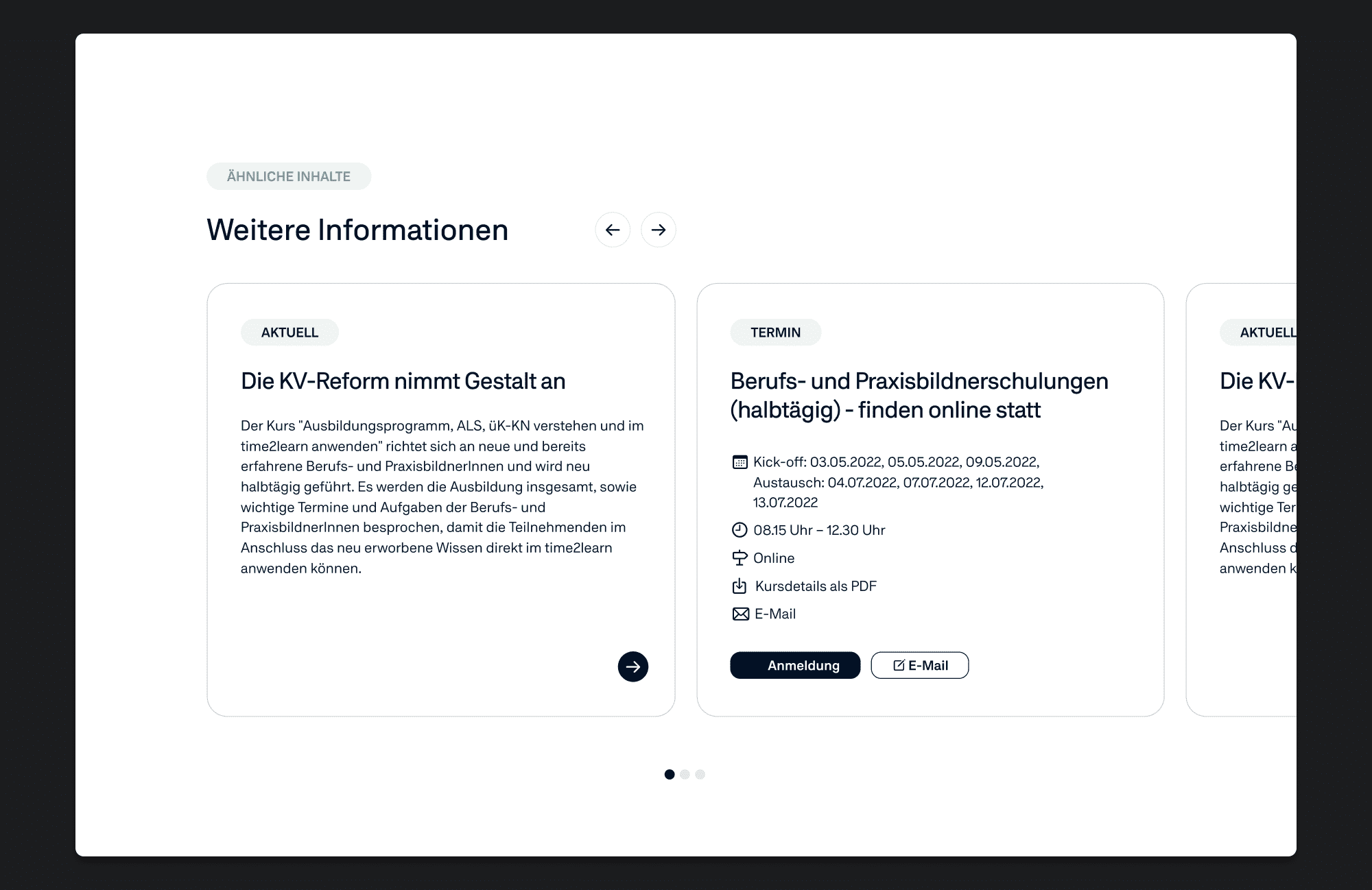Click the next slide arrow button
The height and width of the screenshot is (890, 1372).
coord(659,230)
